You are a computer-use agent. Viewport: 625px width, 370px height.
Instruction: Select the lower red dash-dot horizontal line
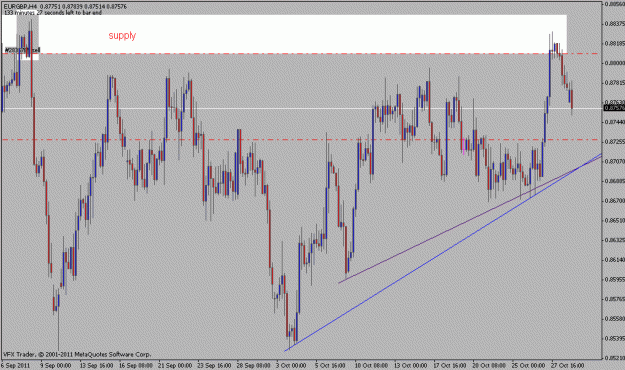click(x=301, y=140)
